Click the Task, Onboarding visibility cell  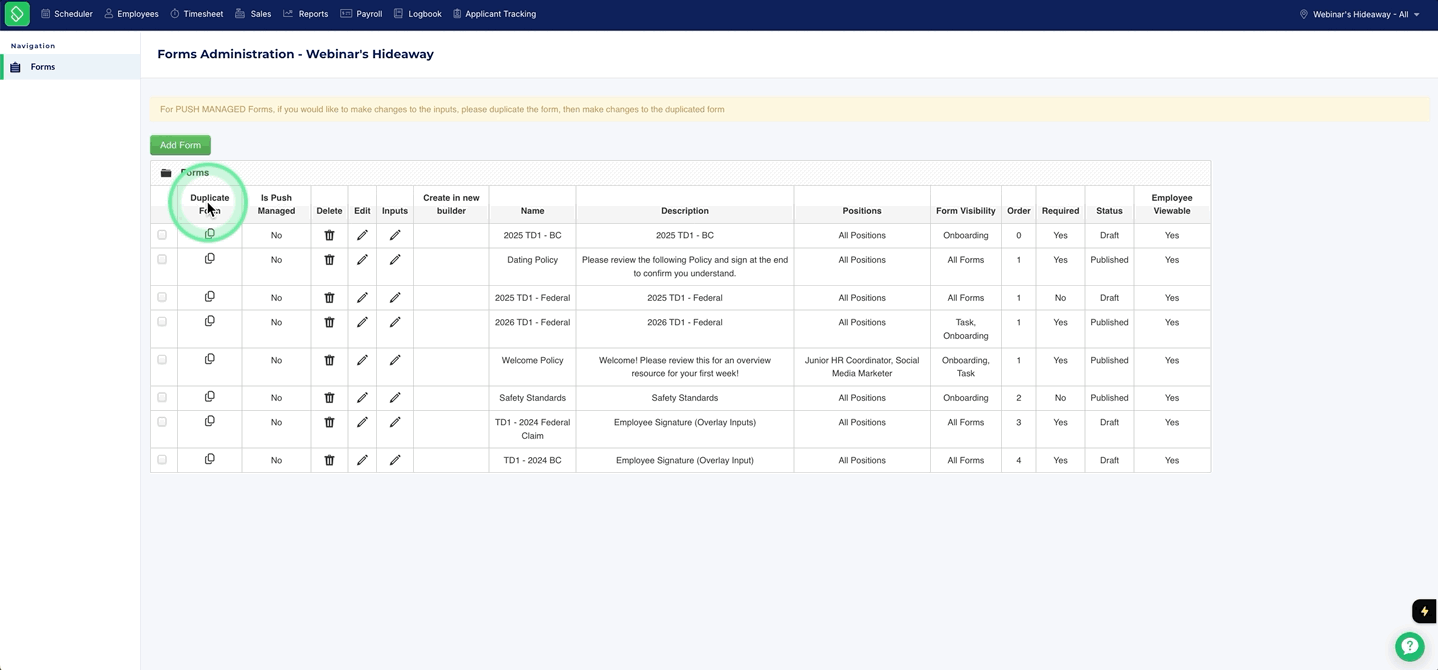pos(965,329)
